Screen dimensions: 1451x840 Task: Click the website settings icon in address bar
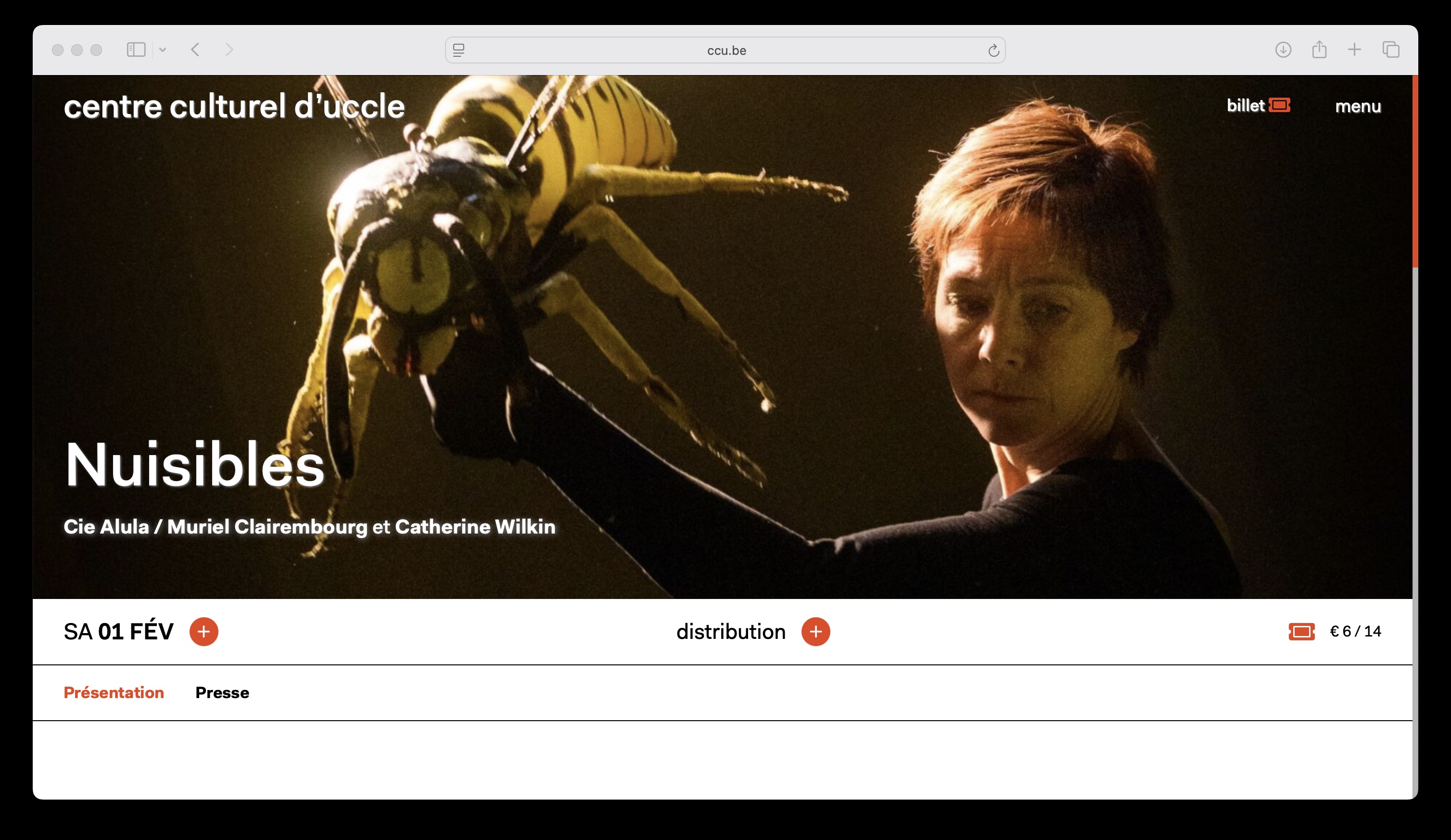tap(459, 51)
